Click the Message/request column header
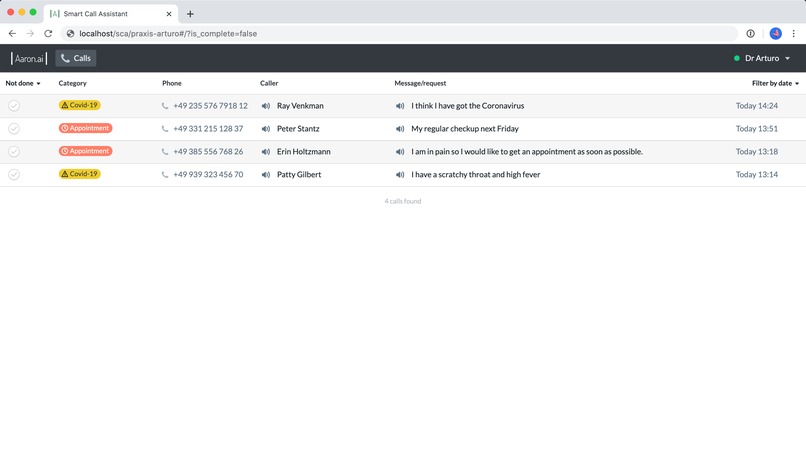Screen dimensions: 806x453 [420, 83]
